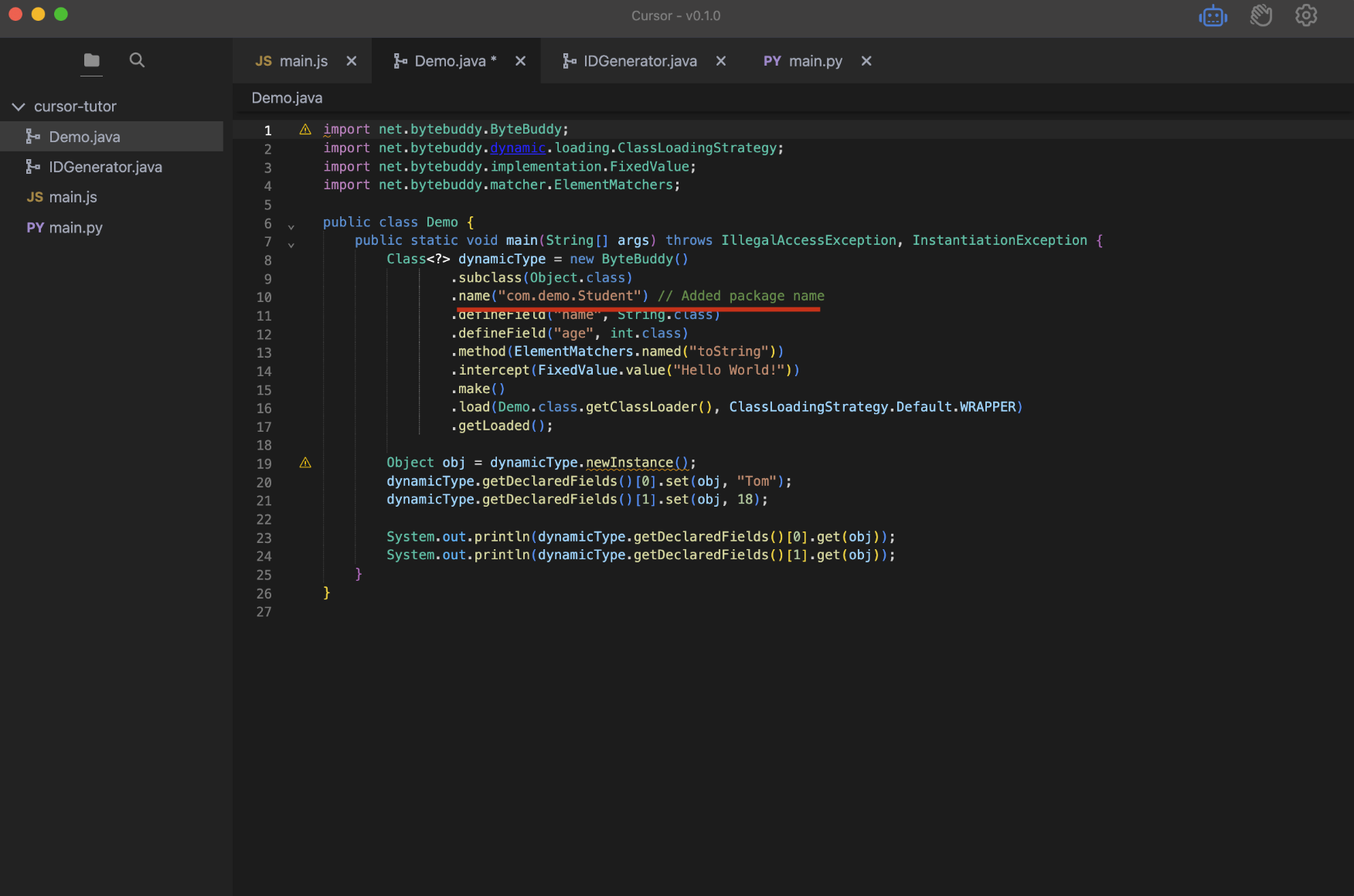
Task: Click line number 23 in the gutter
Action: (264, 538)
